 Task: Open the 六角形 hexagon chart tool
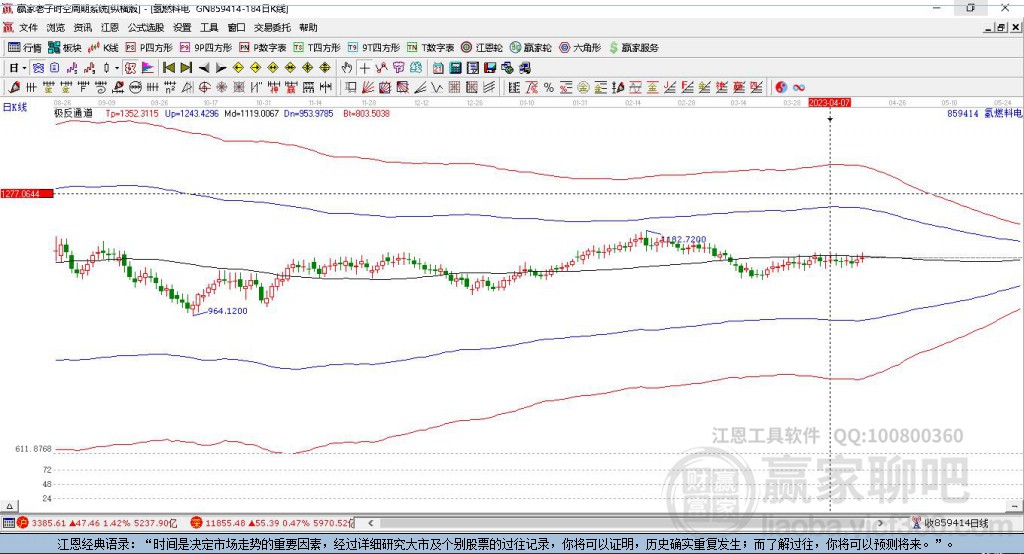580,48
